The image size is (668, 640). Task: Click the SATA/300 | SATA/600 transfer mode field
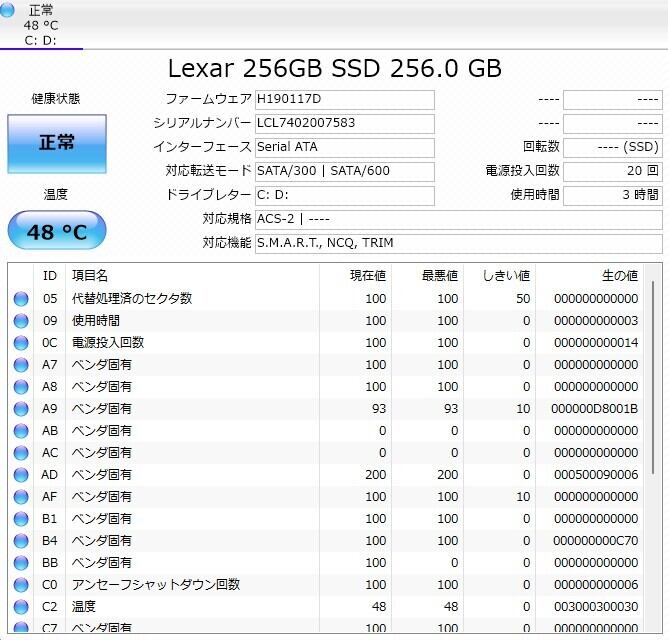tap(344, 171)
